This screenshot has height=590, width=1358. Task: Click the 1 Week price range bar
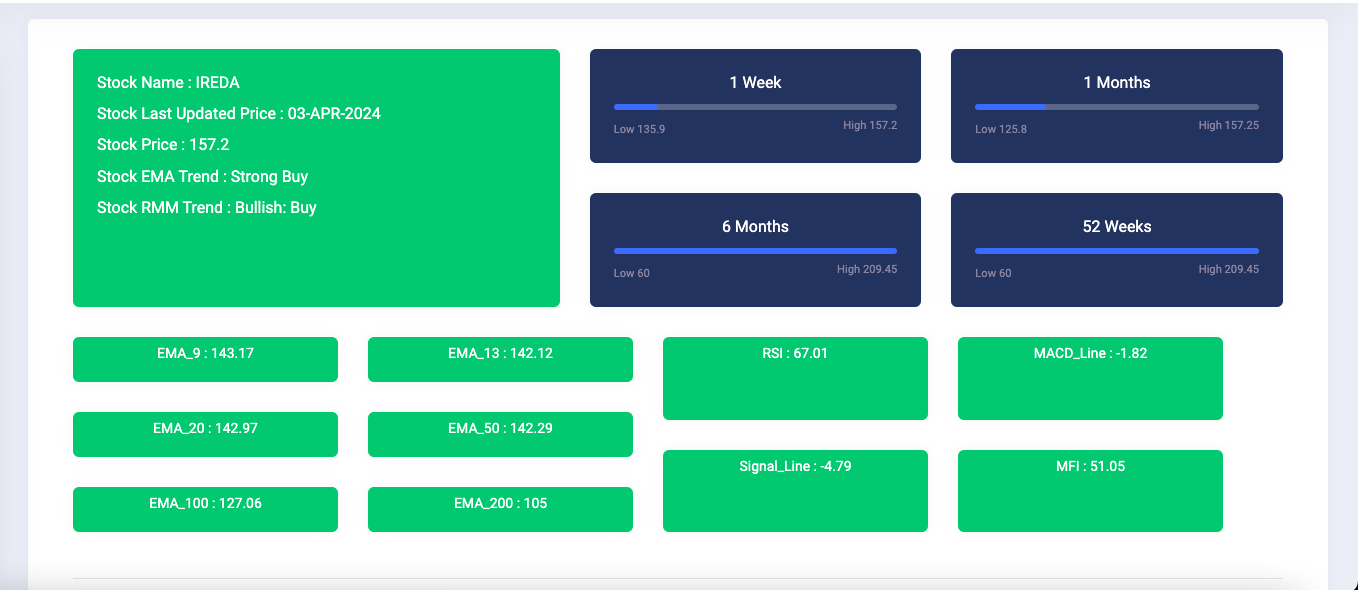[755, 106]
